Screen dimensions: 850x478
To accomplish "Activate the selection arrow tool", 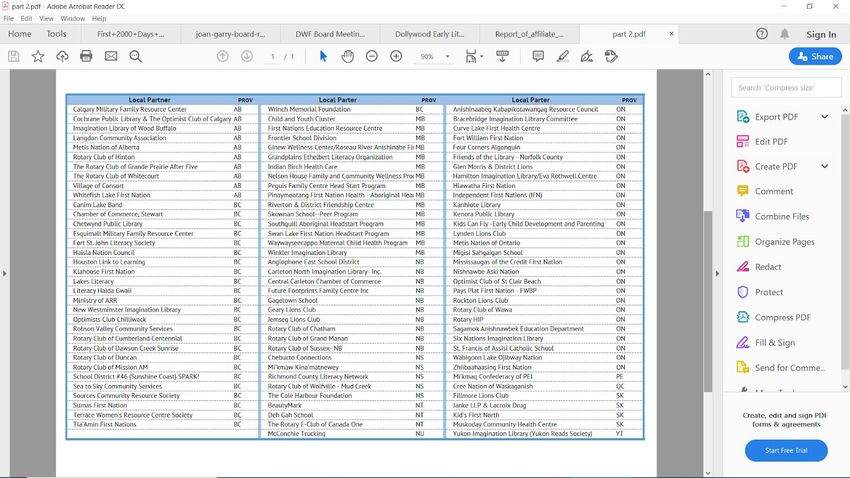I will [x=323, y=57].
